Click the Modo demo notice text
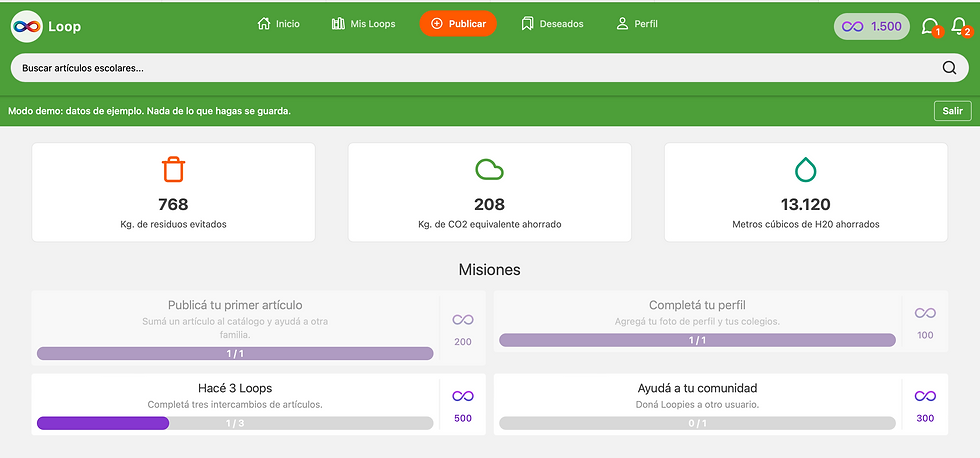 tap(149, 111)
